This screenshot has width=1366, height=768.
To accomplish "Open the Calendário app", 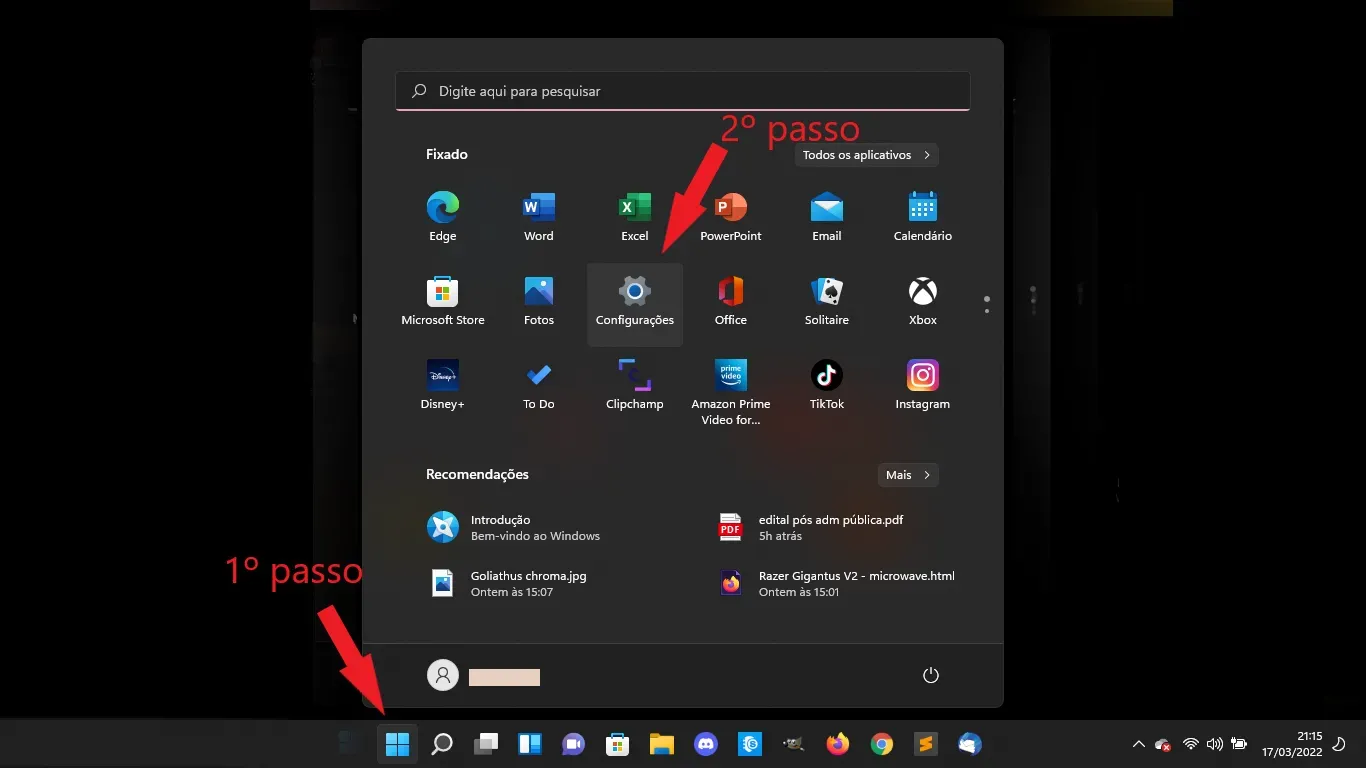I will [x=923, y=216].
